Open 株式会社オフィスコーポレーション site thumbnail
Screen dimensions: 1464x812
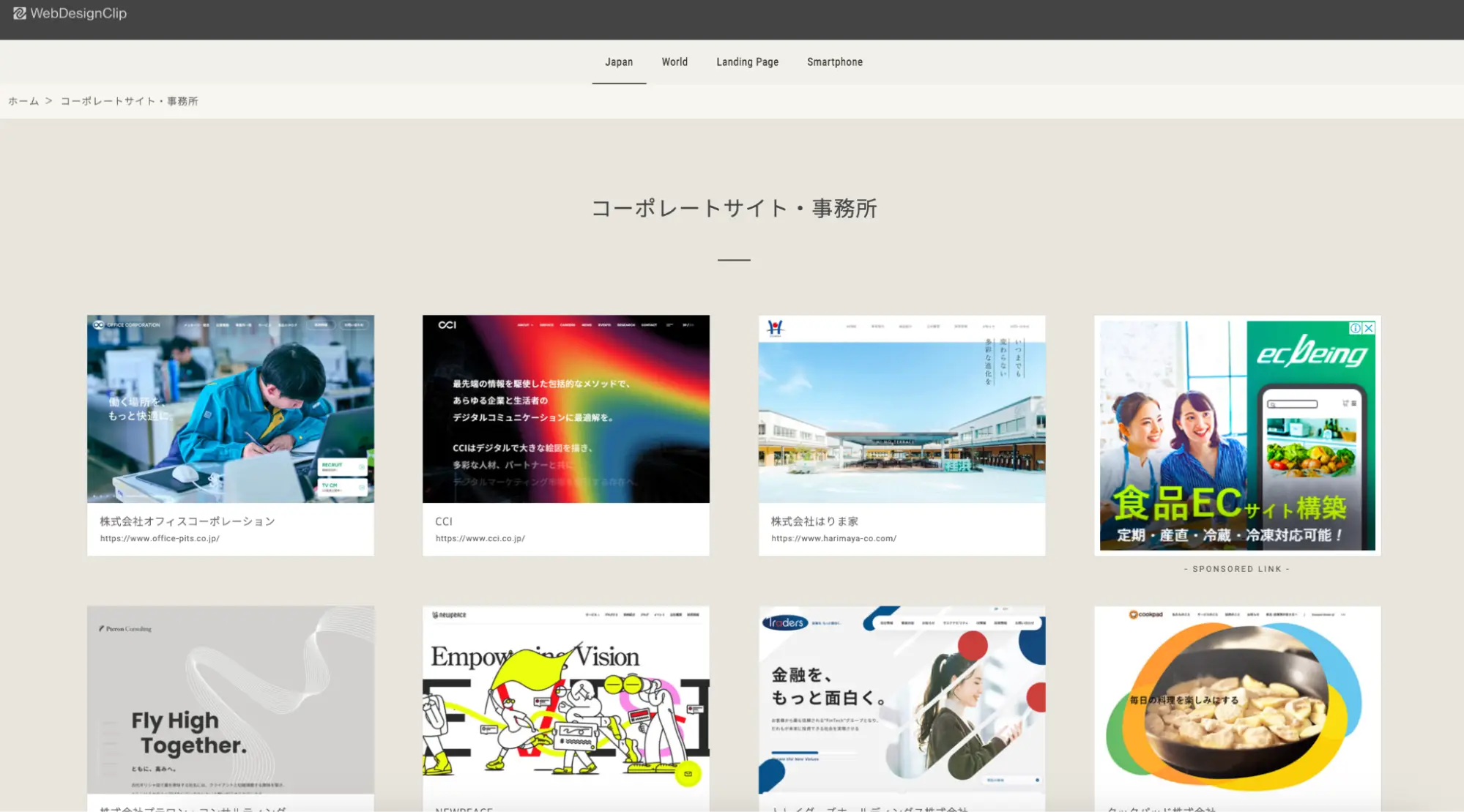click(230, 409)
